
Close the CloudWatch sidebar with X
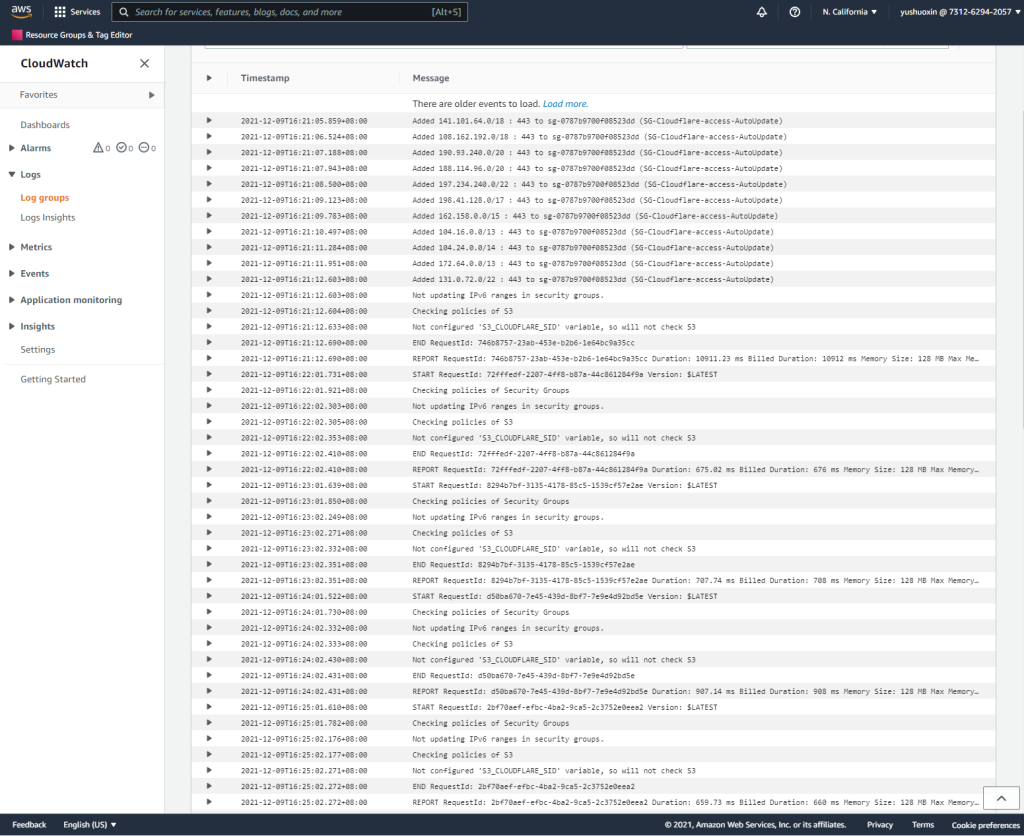pos(144,63)
